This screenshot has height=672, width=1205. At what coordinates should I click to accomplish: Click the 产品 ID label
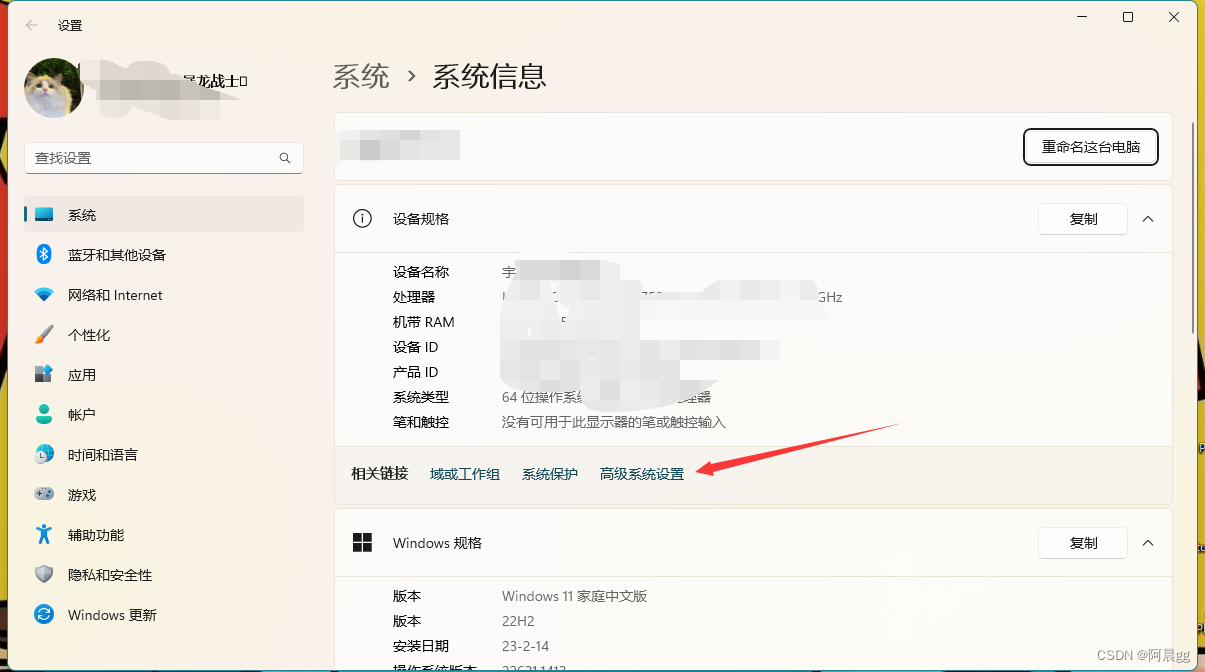tap(416, 372)
